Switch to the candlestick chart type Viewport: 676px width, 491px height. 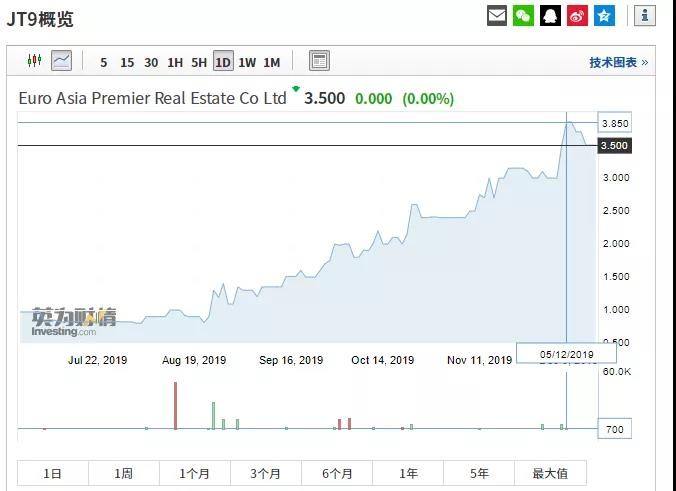pos(35,61)
